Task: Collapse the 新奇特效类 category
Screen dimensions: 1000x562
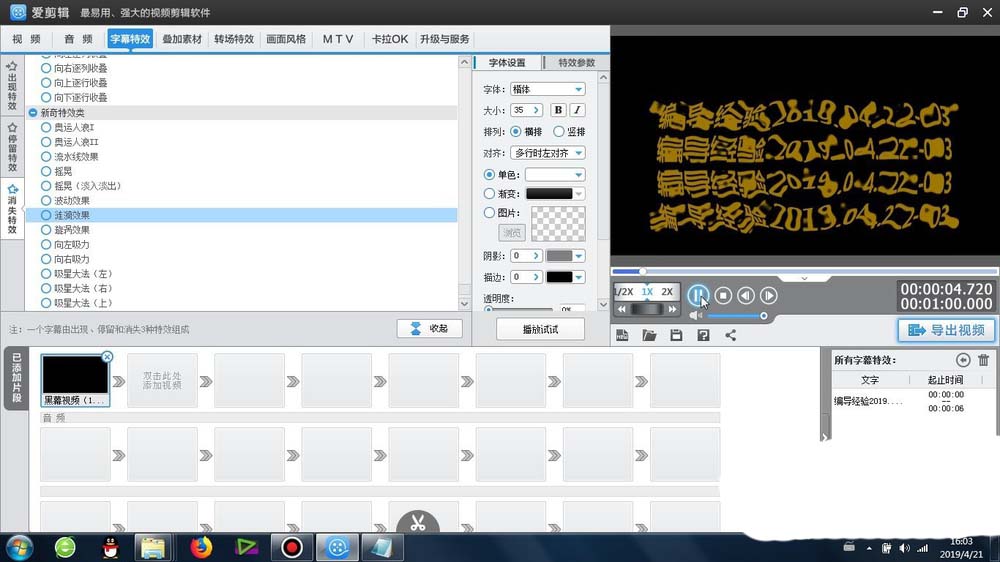Action: click(33, 112)
